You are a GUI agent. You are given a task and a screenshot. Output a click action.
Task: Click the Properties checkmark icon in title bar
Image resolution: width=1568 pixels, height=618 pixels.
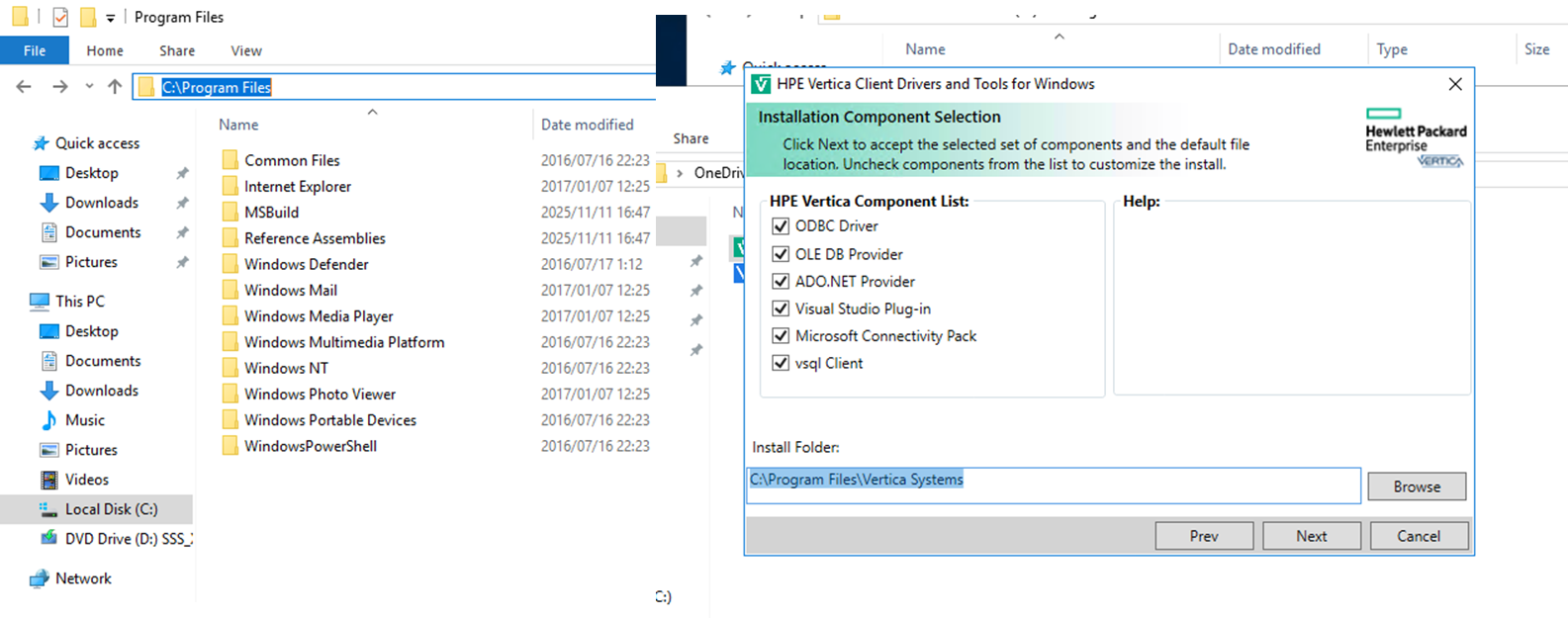(x=60, y=17)
